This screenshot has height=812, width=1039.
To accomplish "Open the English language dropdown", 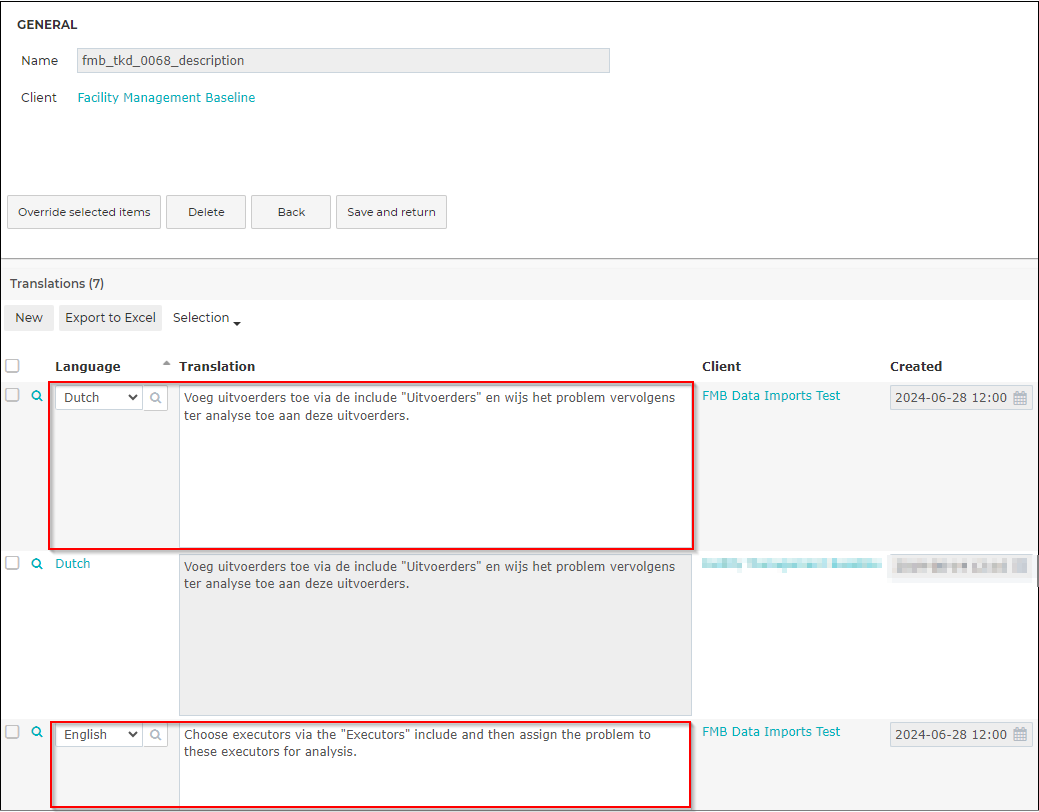I will pyautogui.click(x=99, y=734).
